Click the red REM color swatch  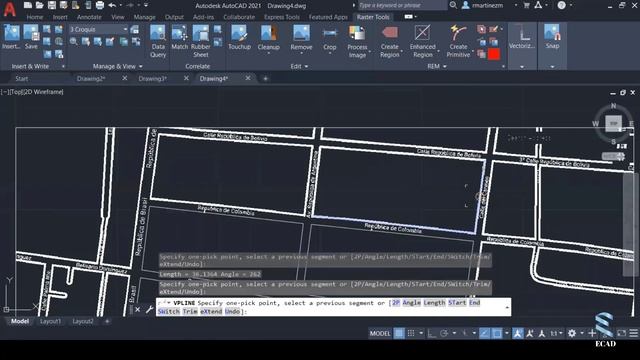(x=494, y=54)
